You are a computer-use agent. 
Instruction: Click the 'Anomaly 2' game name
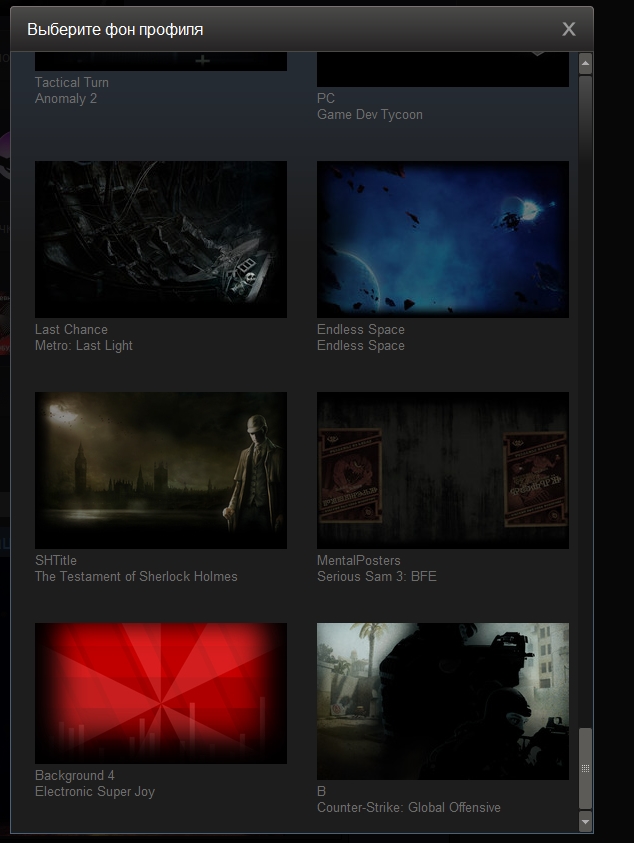66,98
